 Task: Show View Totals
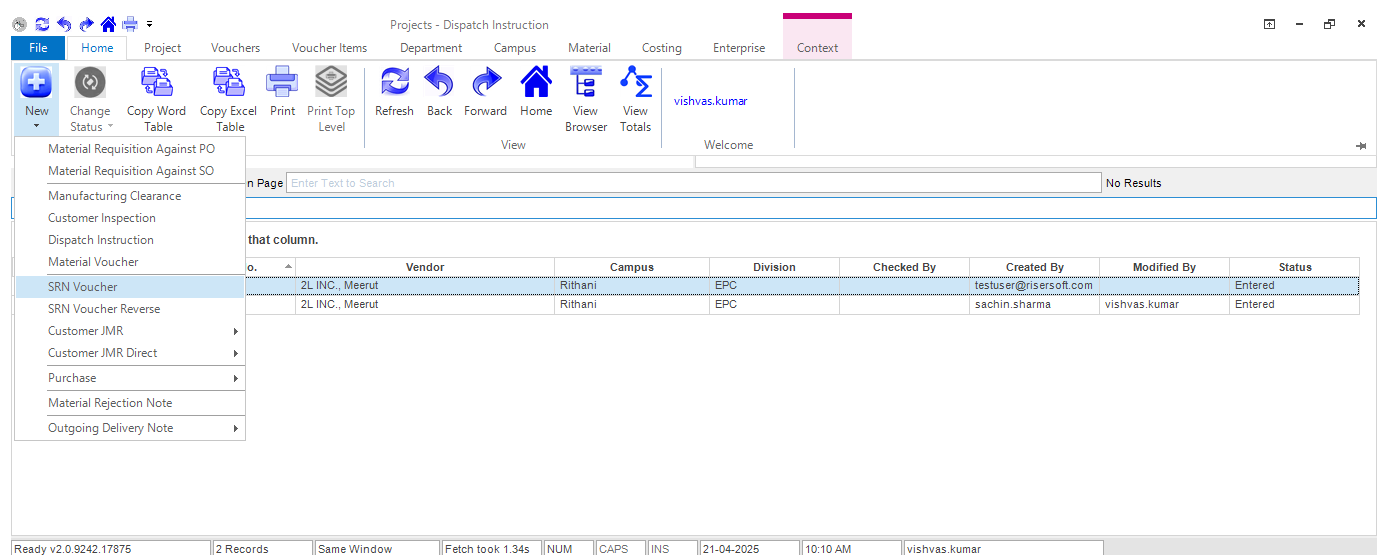635,99
